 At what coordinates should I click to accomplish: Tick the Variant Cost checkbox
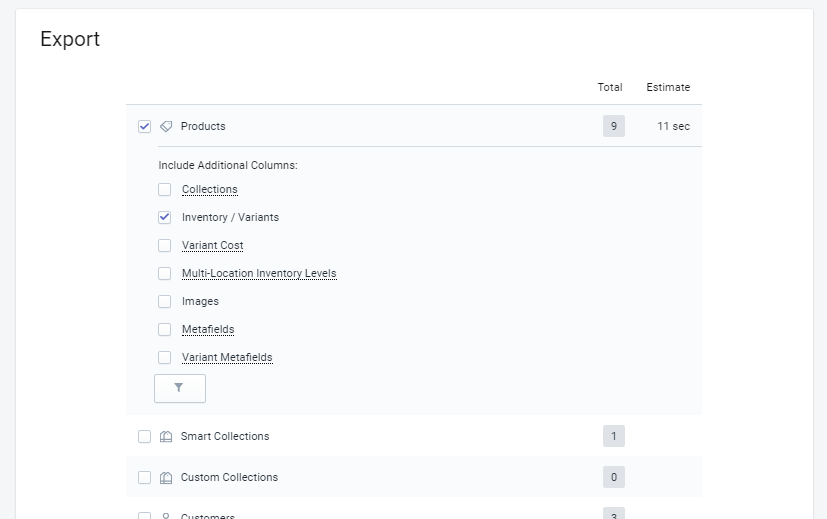[x=165, y=246]
